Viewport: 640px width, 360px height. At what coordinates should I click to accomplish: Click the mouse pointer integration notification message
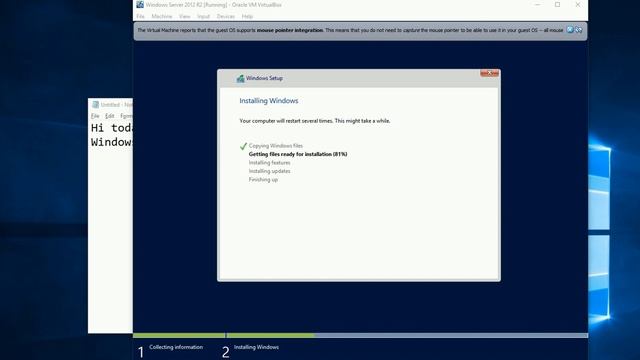pyautogui.click(x=350, y=30)
